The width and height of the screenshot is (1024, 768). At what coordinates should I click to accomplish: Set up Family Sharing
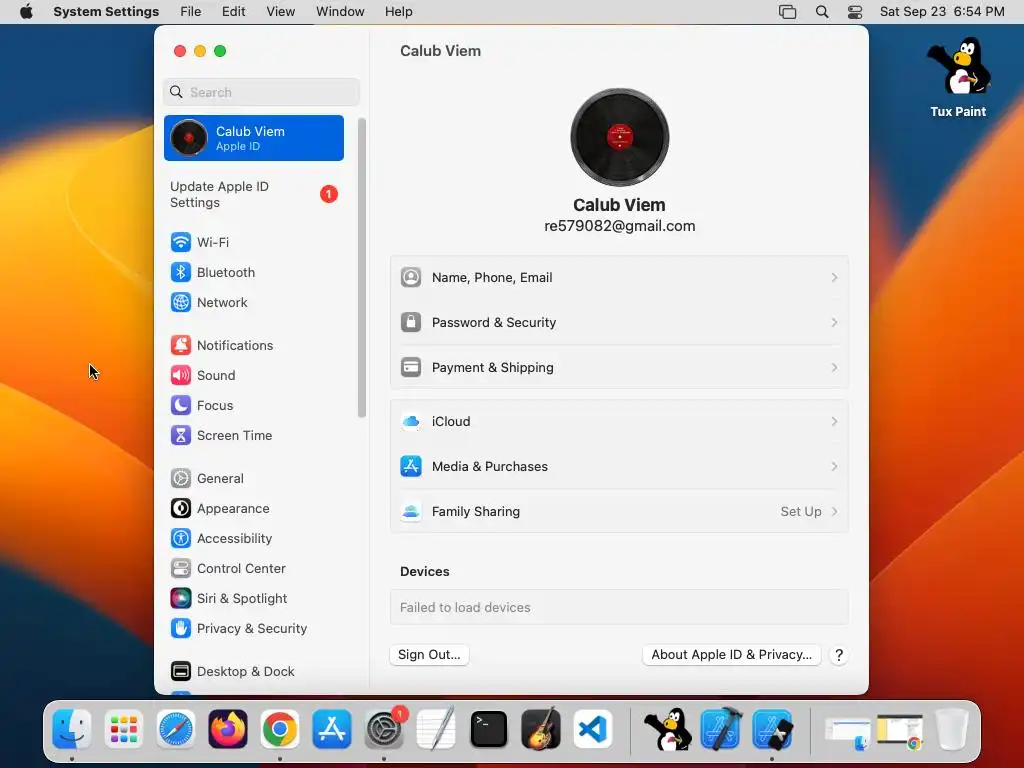[x=619, y=511]
